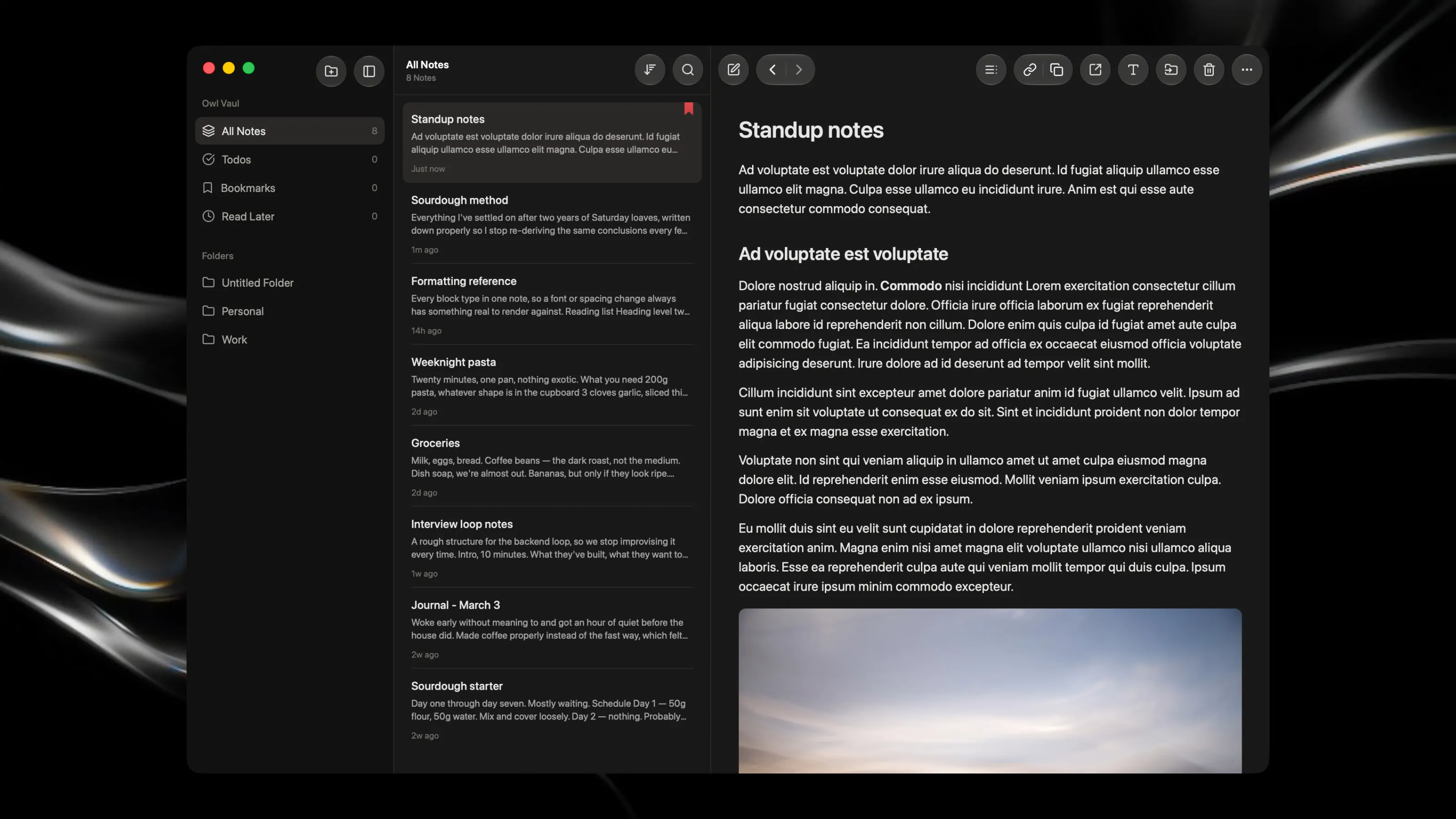Open Untitled Folder in the sidebar
Viewport: 1456px width, 819px height.
point(290,283)
